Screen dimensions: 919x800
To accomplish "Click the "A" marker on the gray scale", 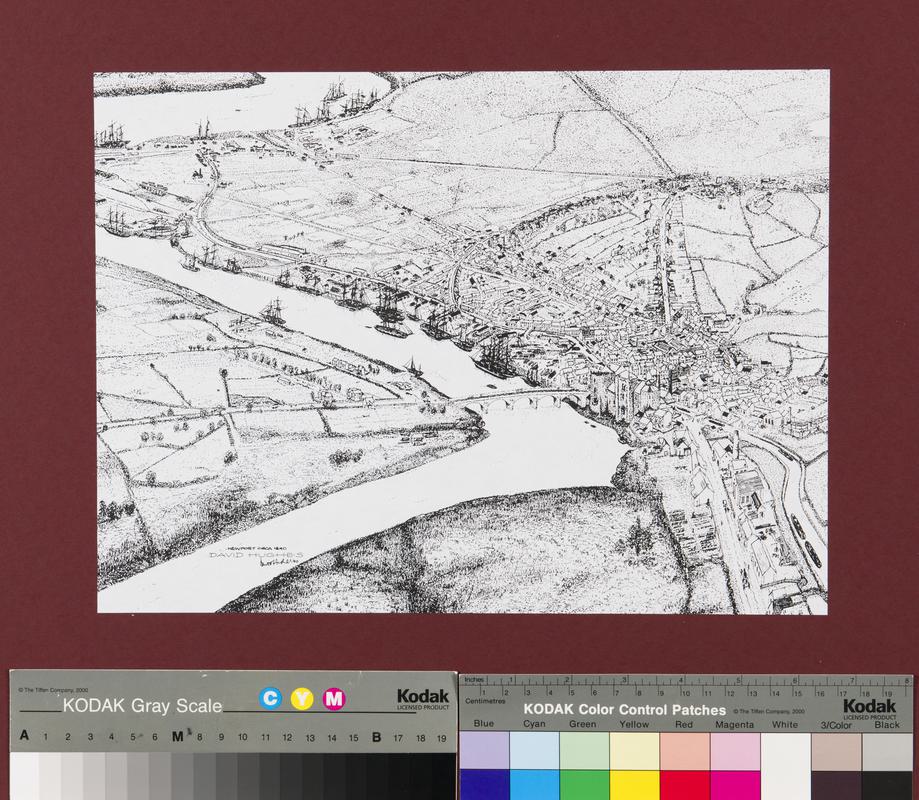I will (x=22, y=737).
